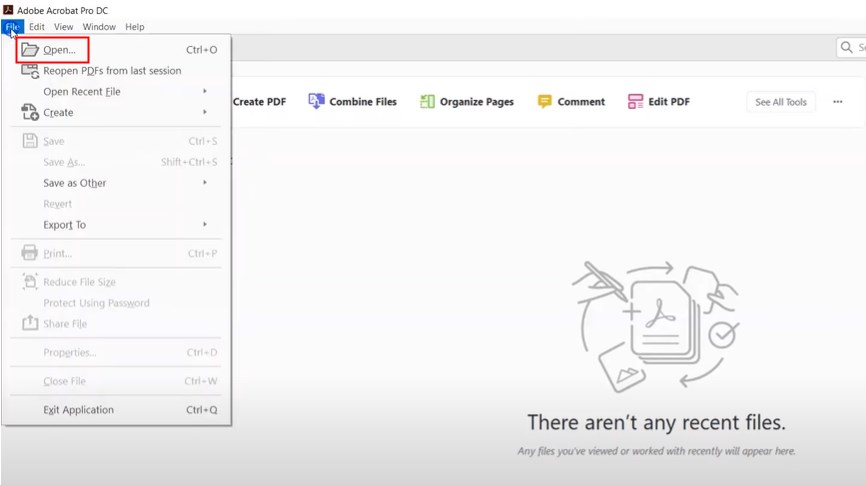This screenshot has height=485, width=866.
Task: Expand the Export To submenu
Action: click(x=205, y=225)
